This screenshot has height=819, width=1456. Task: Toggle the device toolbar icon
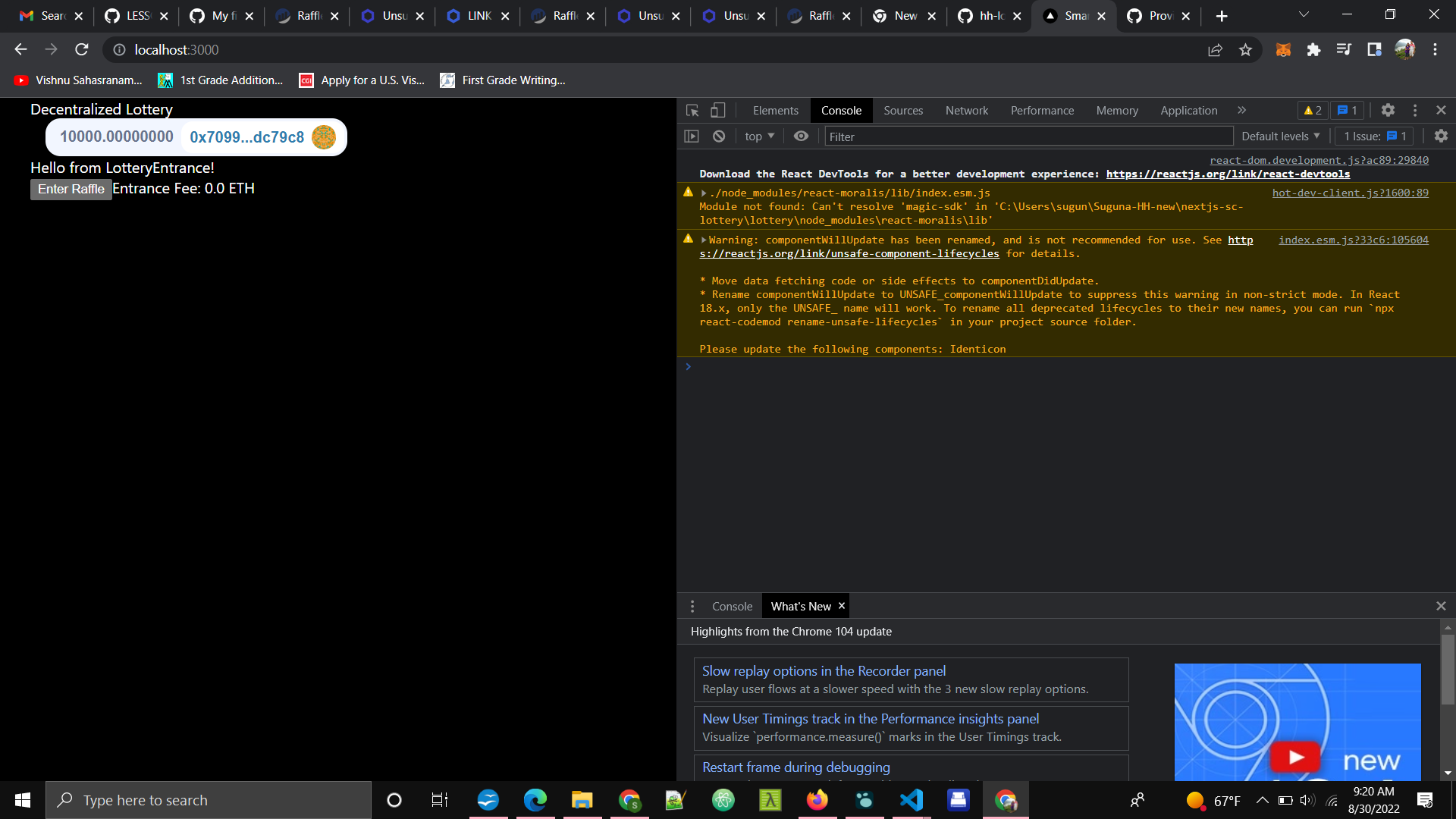pyautogui.click(x=718, y=110)
